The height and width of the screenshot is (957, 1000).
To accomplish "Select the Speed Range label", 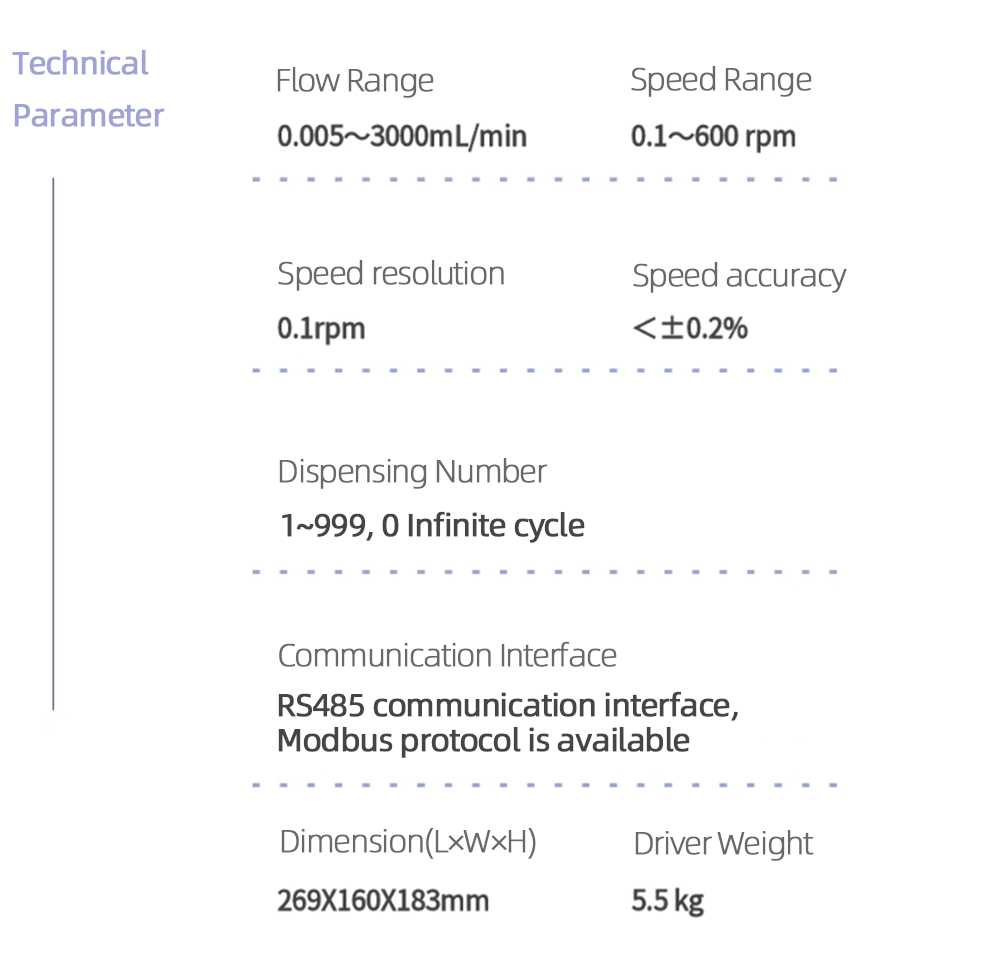I will (x=720, y=80).
